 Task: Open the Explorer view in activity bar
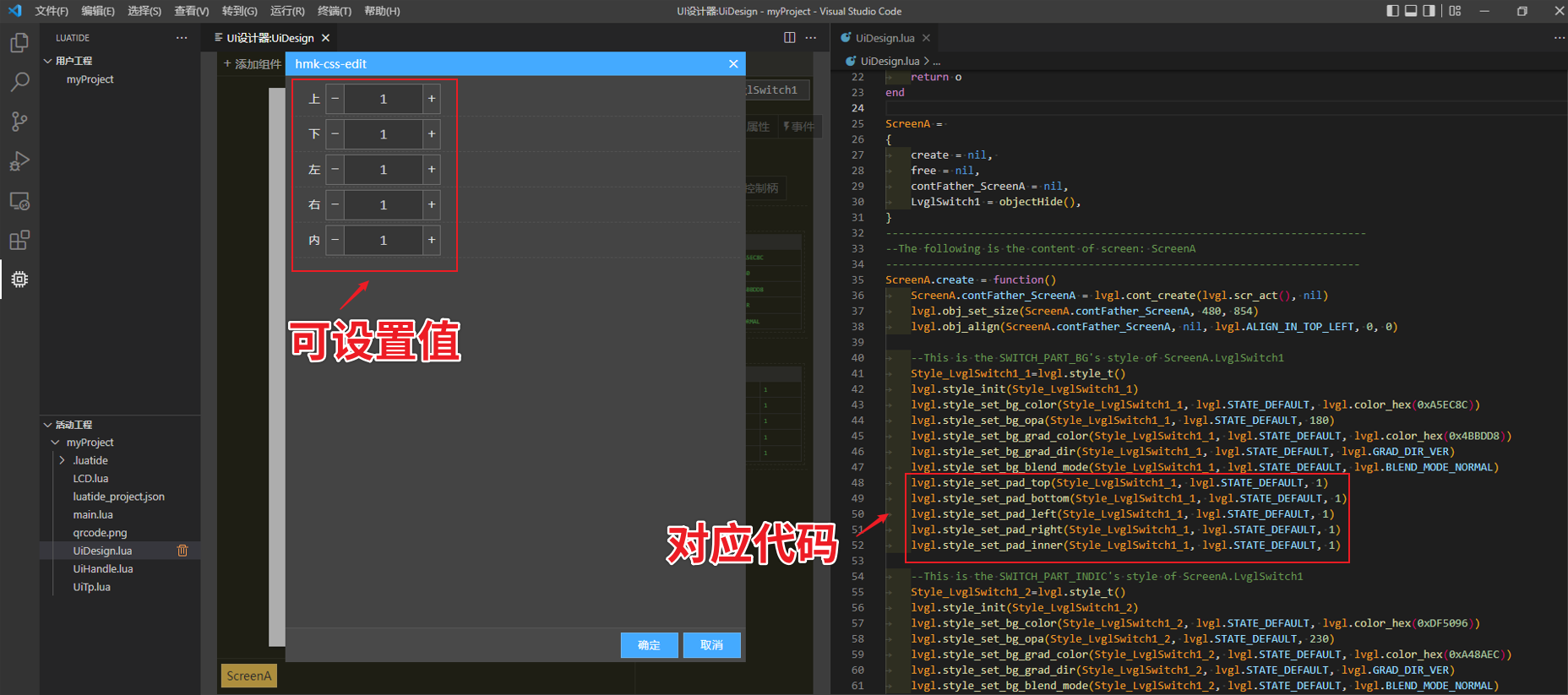[x=19, y=42]
